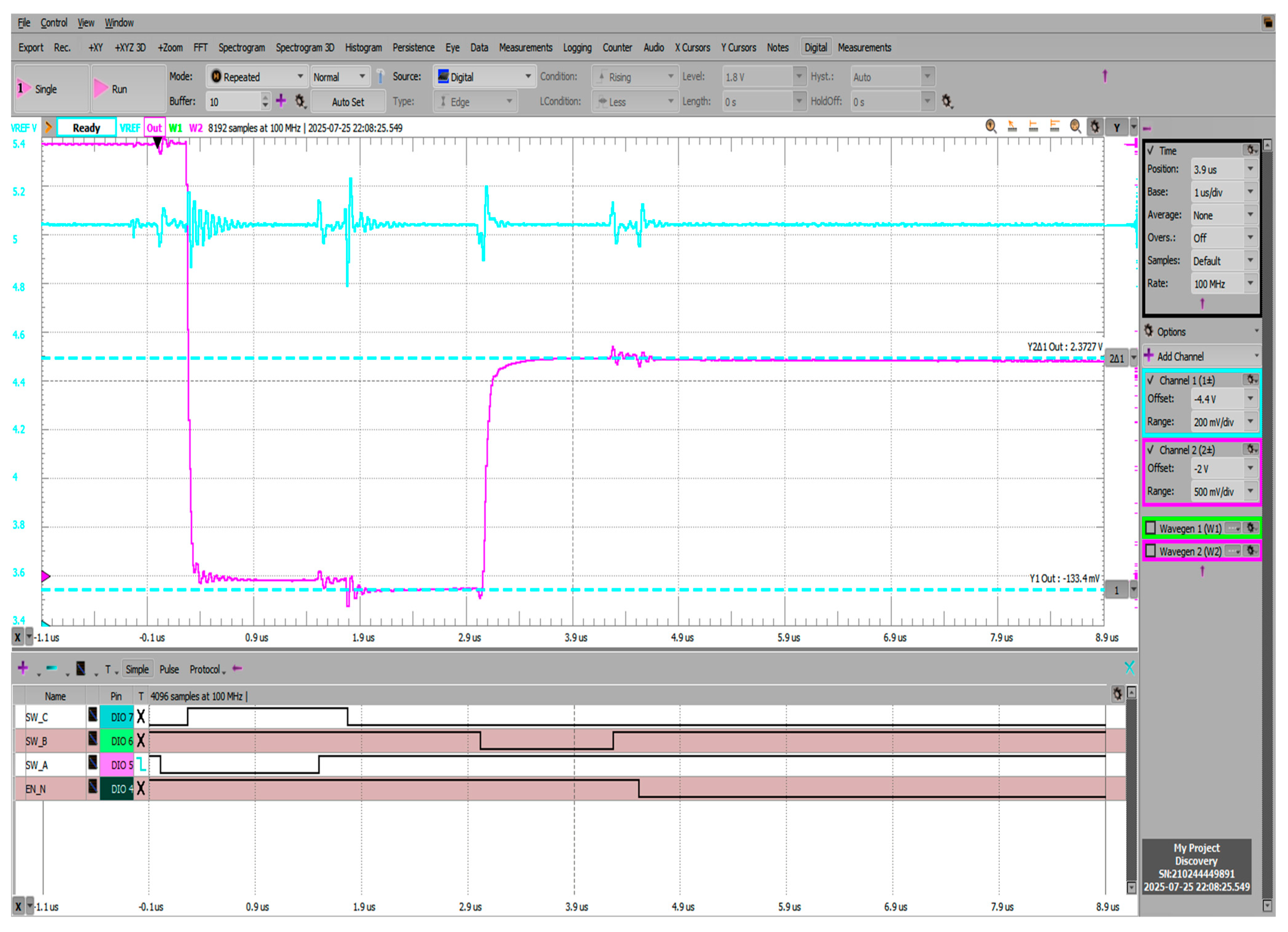Click the Auto Set button
This screenshot has height=932, width=1288.
tap(348, 102)
